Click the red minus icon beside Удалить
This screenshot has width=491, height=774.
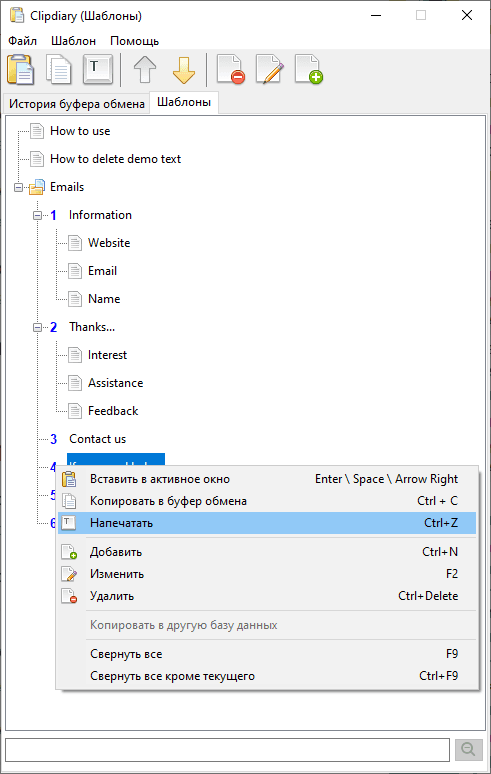tap(69, 596)
